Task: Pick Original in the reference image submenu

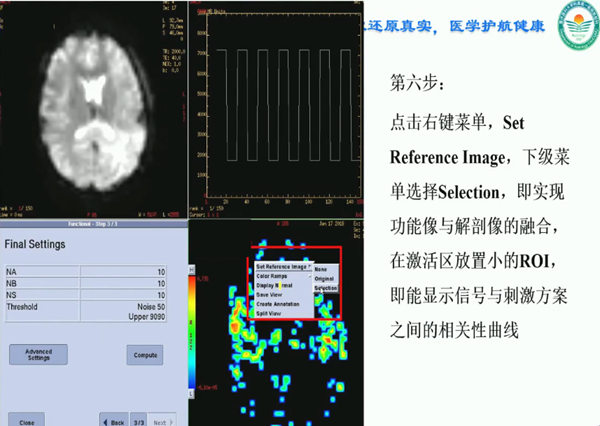Action: tap(325, 277)
